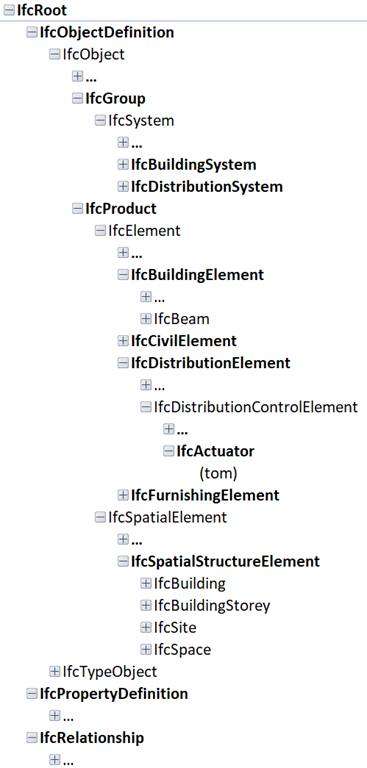Collapse the IfcPropertyDefinition branch
The width and height of the screenshot is (367, 768).
(x=31, y=694)
